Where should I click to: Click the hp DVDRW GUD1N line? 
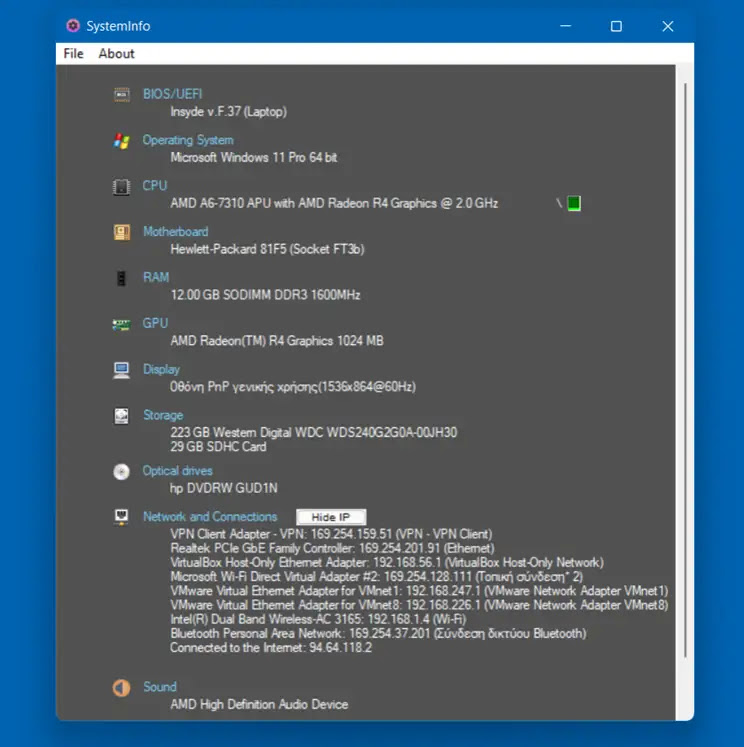(224, 488)
